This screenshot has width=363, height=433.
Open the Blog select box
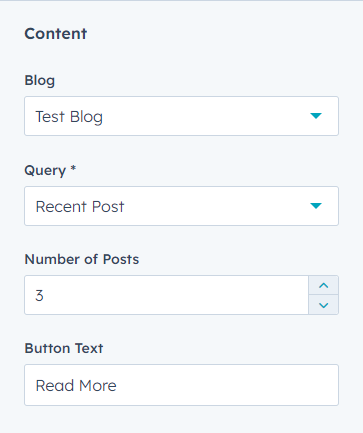click(181, 116)
